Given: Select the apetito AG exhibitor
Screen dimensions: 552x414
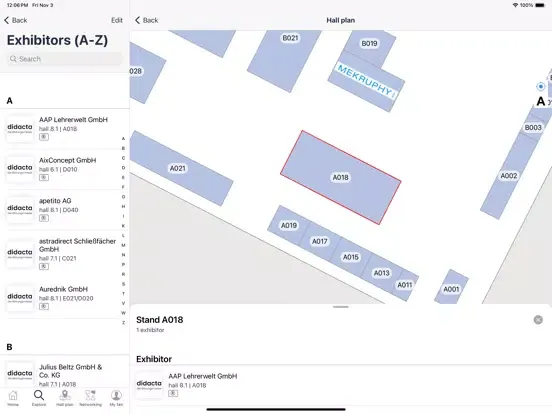Looking at the screenshot, I should (x=64, y=209).
